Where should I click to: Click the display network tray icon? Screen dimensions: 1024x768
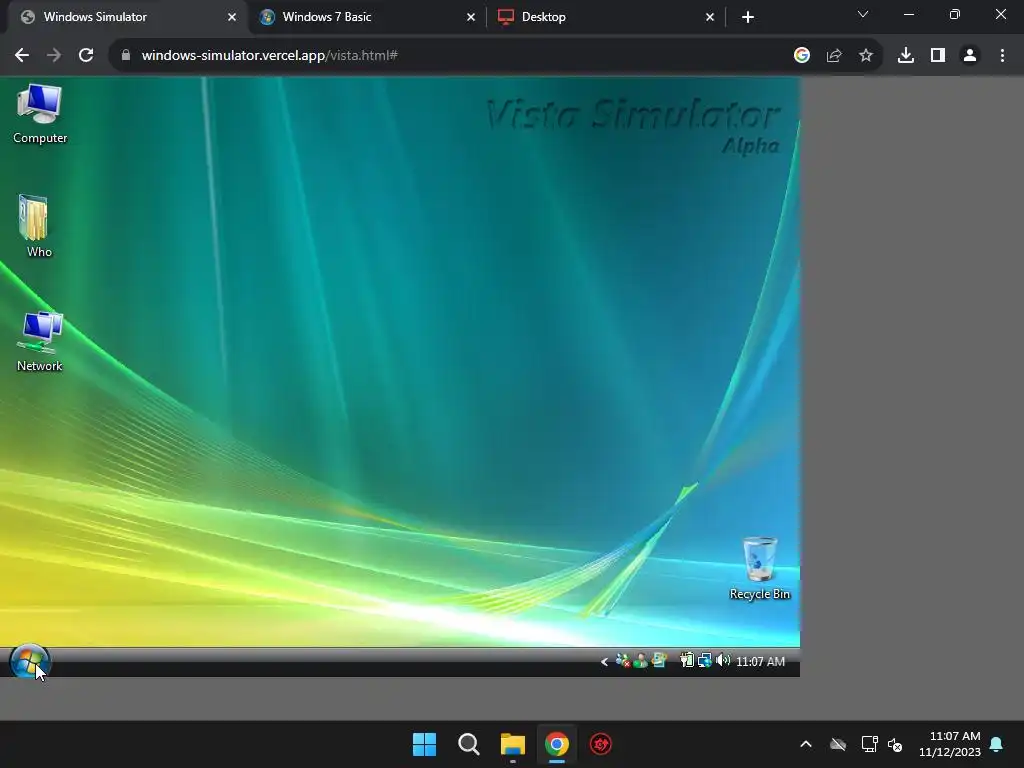pos(869,744)
